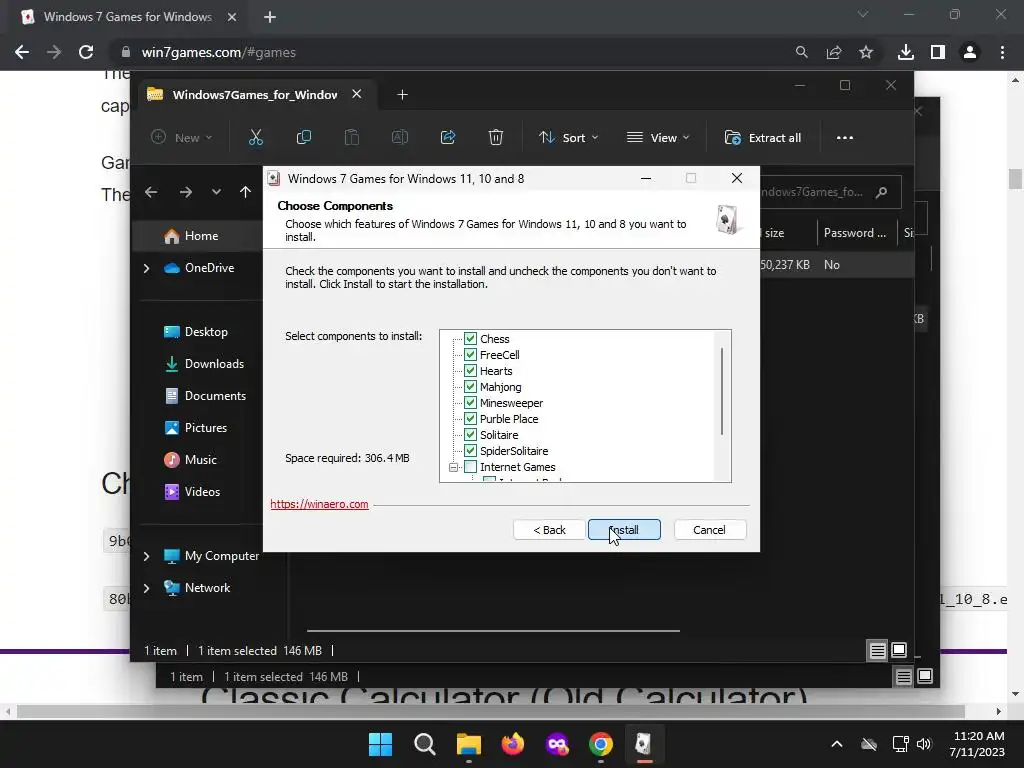
Task: Open Windows Start button
Action: pyautogui.click(x=380, y=744)
